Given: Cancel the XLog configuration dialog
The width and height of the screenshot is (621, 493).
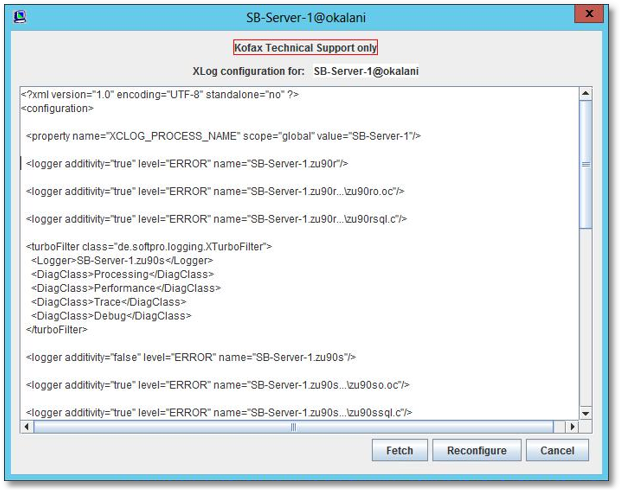Looking at the screenshot, I should click(557, 450).
